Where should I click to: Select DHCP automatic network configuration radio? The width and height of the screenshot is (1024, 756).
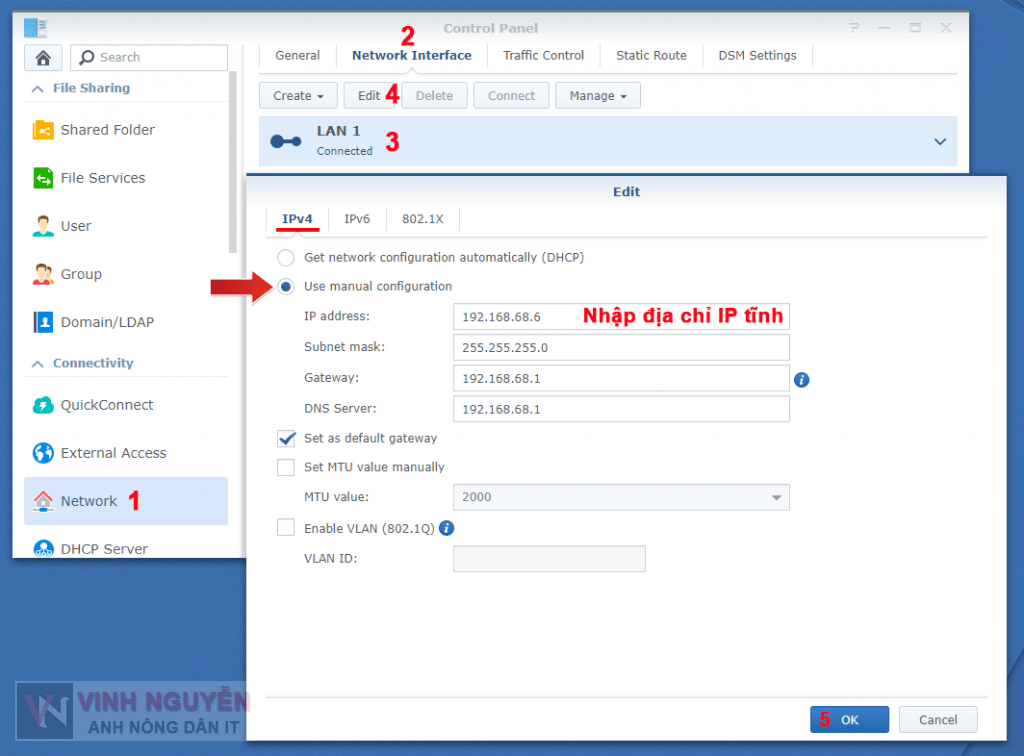tap(286, 257)
